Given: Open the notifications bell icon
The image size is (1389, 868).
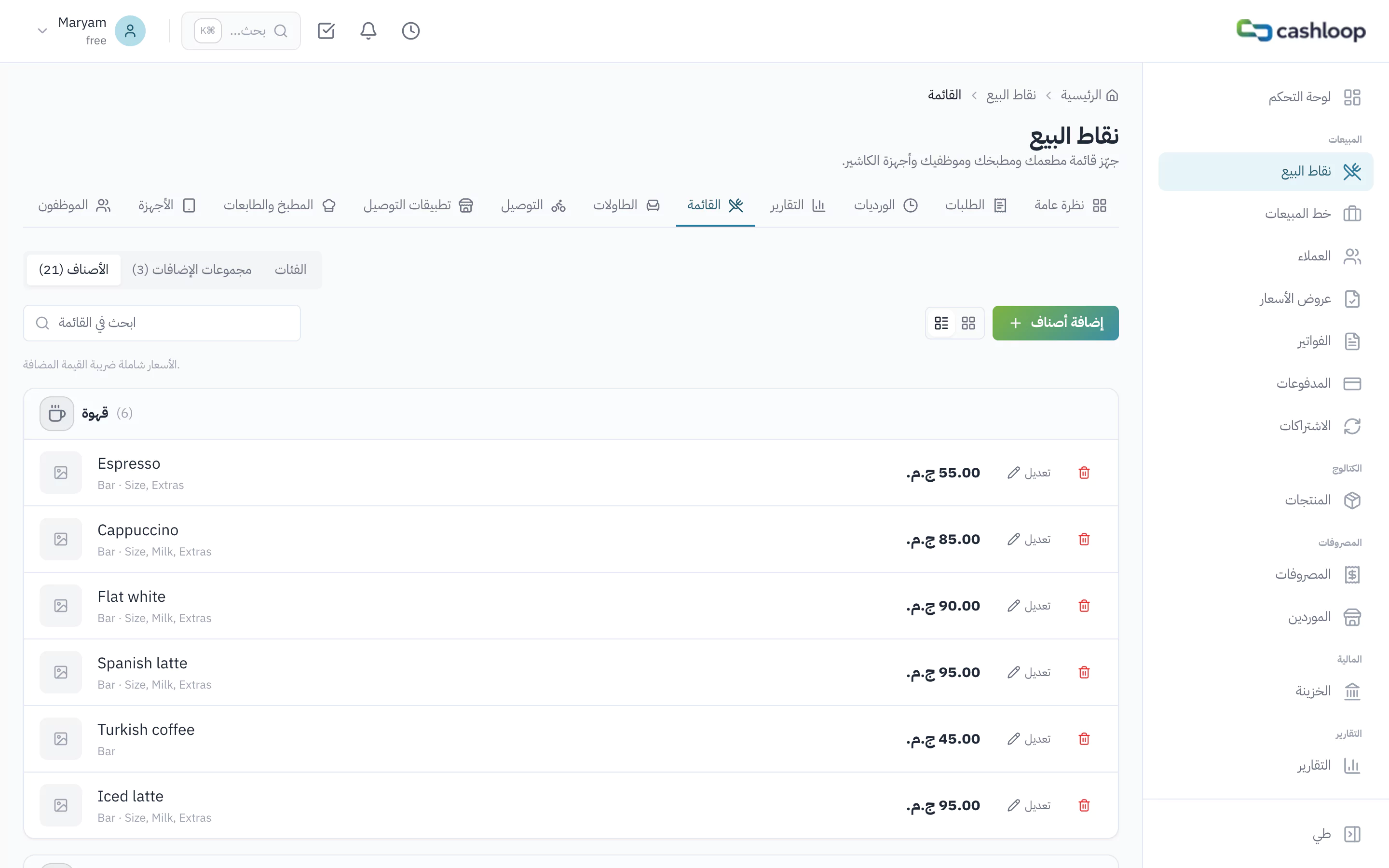Looking at the screenshot, I should pyautogui.click(x=368, y=30).
